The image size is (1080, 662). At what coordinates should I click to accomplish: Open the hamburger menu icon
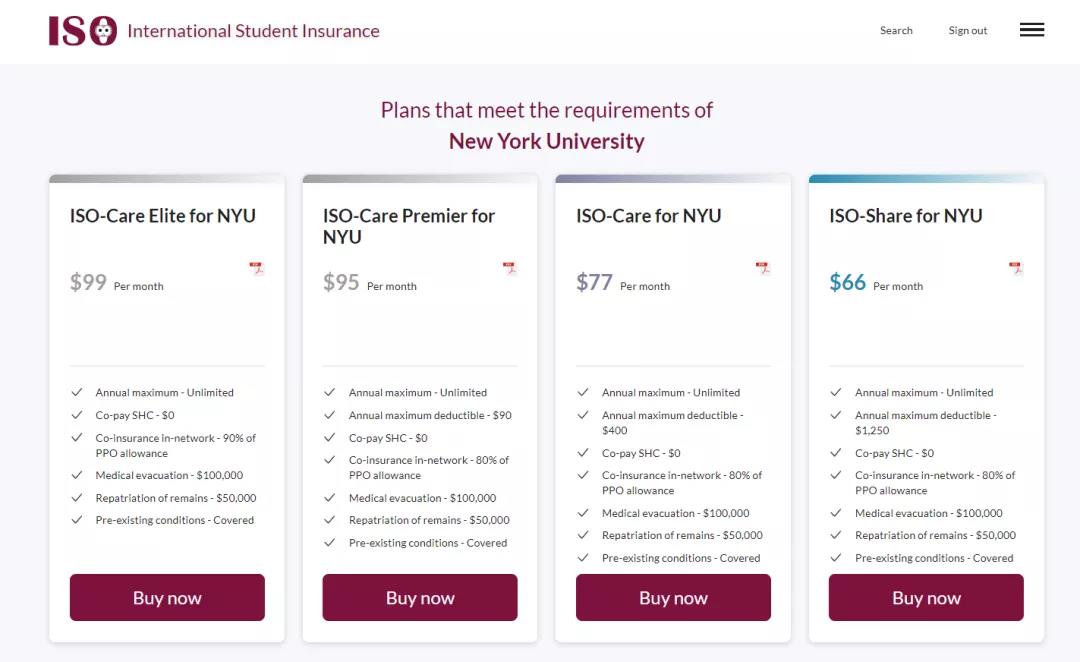click(1031, 30)
